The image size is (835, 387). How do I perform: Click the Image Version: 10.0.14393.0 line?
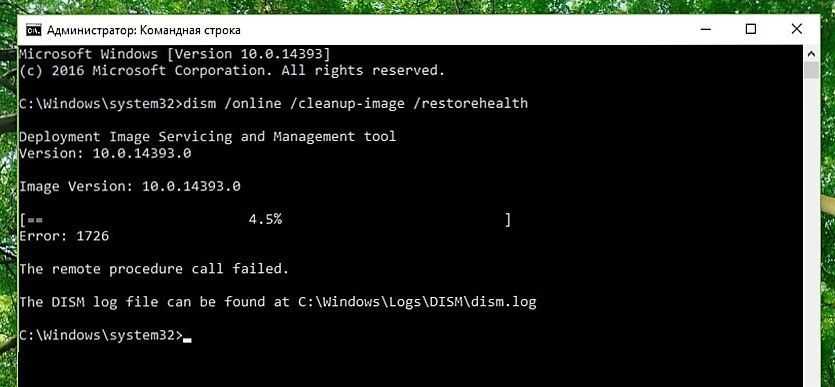point(130,186)
